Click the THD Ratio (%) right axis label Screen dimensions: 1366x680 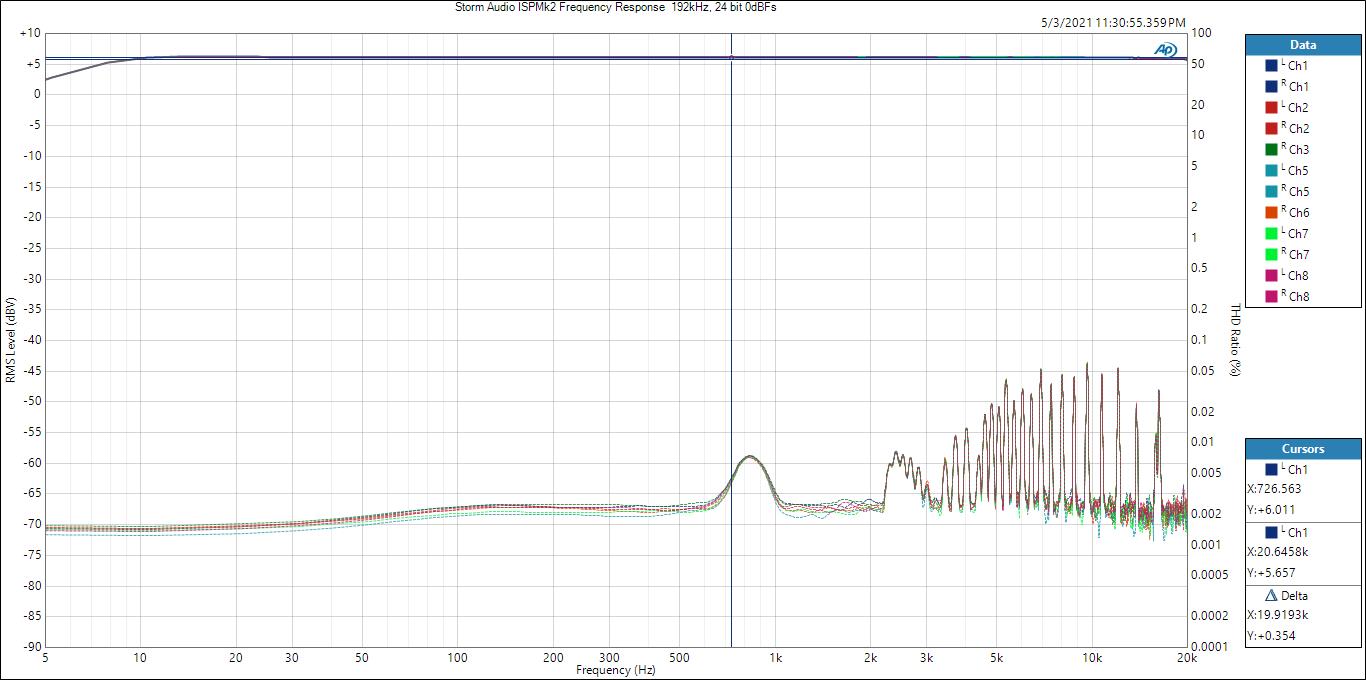(x=1235, y=340)
